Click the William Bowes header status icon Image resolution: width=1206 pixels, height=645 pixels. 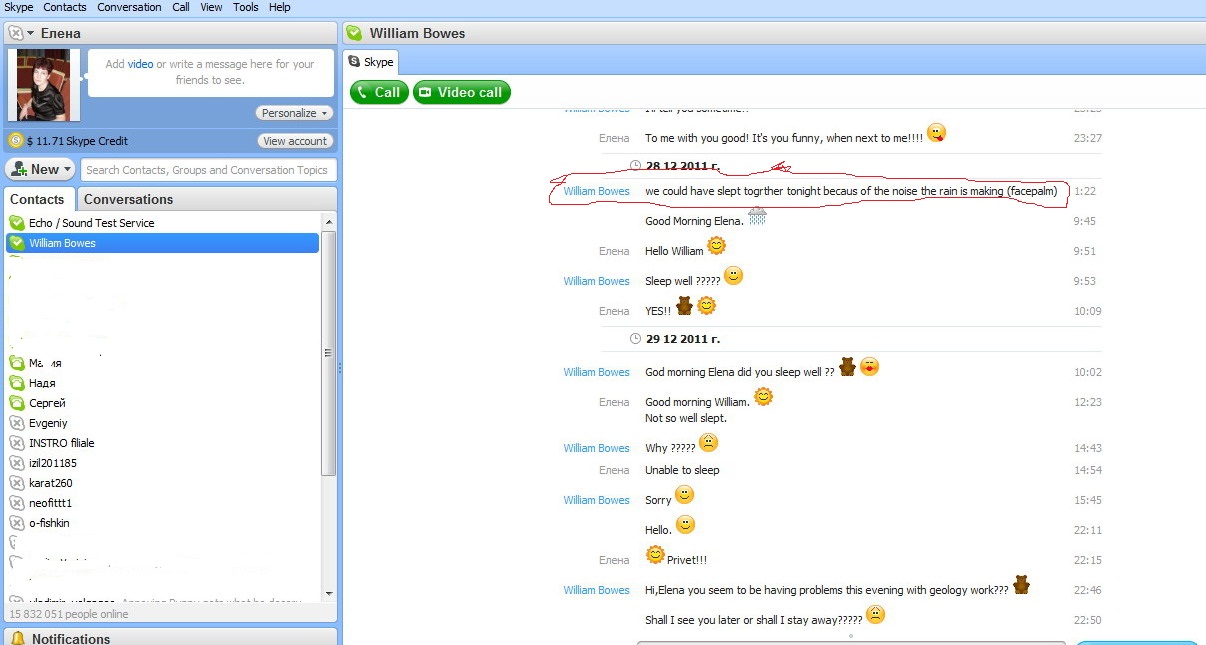[x=354, y=33]
